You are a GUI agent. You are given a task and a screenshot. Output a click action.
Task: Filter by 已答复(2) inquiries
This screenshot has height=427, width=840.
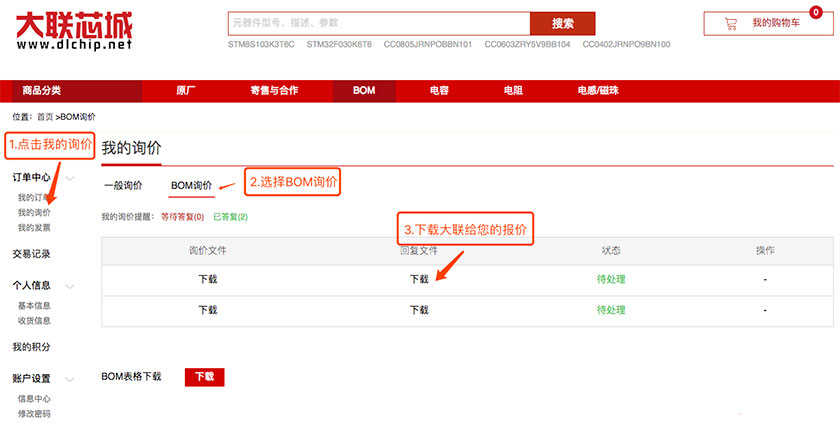(x=230, y=216)
